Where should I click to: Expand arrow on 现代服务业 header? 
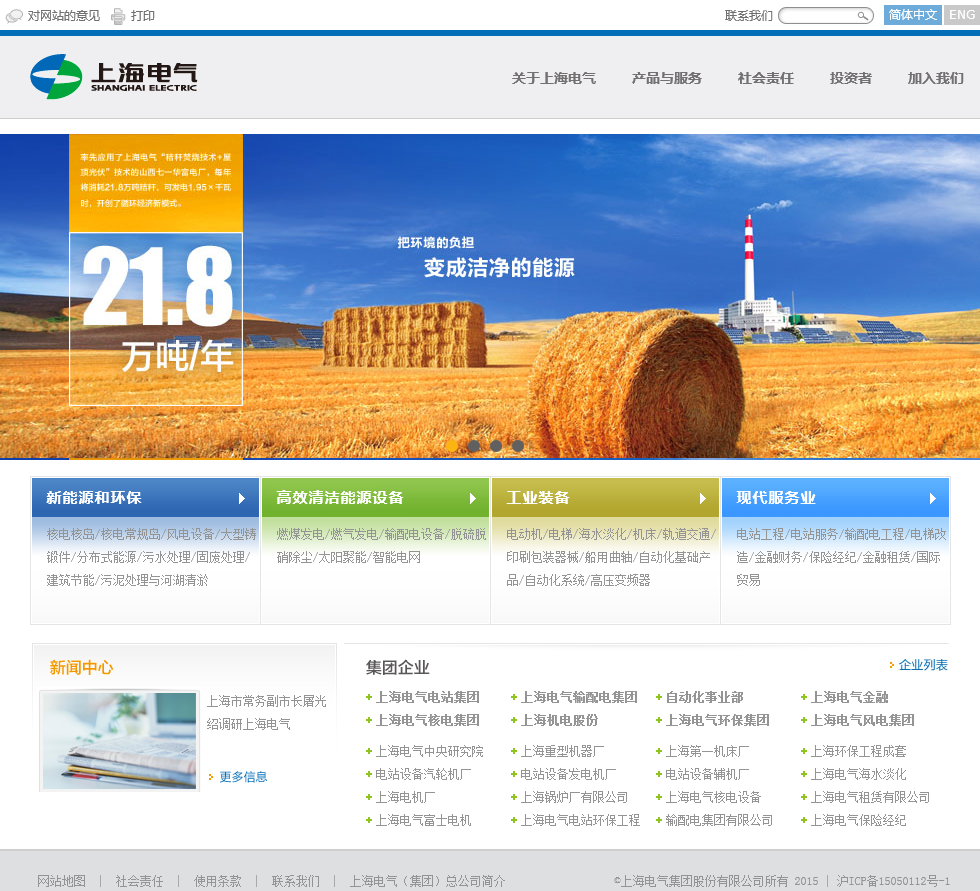tap(932, 498)
